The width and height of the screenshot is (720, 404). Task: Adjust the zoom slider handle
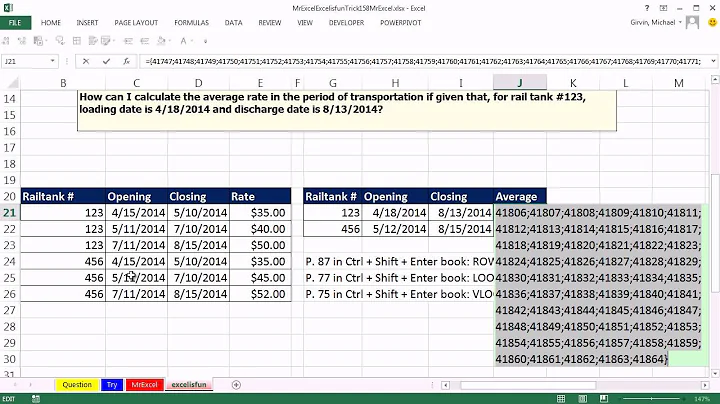[x=652, y=399]
